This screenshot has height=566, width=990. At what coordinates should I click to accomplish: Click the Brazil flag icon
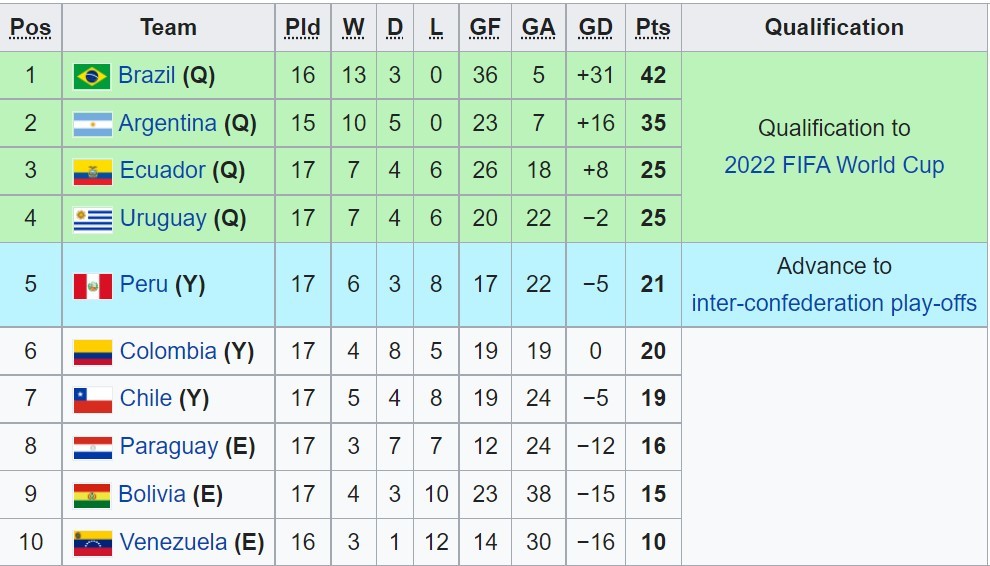point(92,76)
